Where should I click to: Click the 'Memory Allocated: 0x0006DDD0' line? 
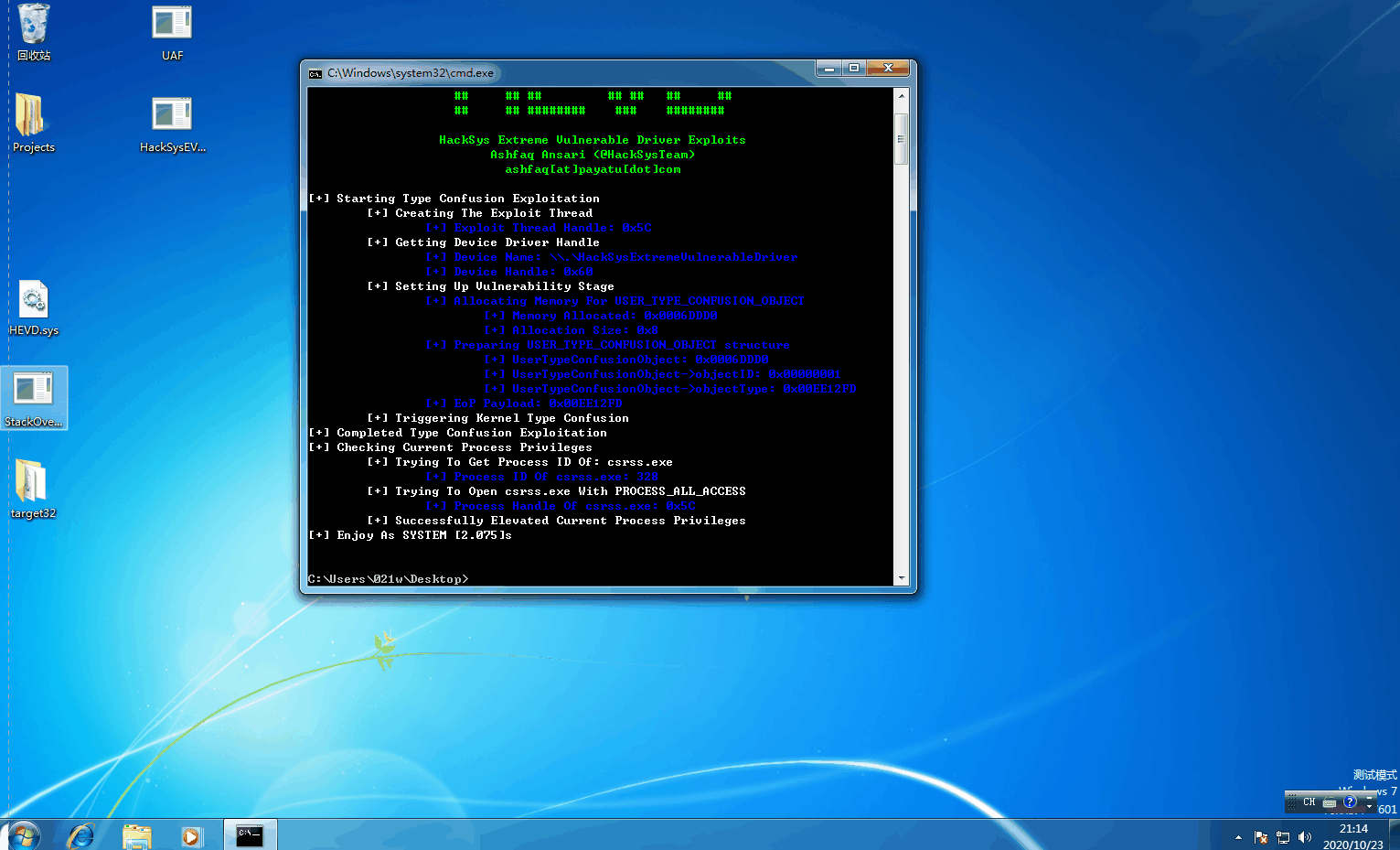pyautogui.click(x=601, y=316)
